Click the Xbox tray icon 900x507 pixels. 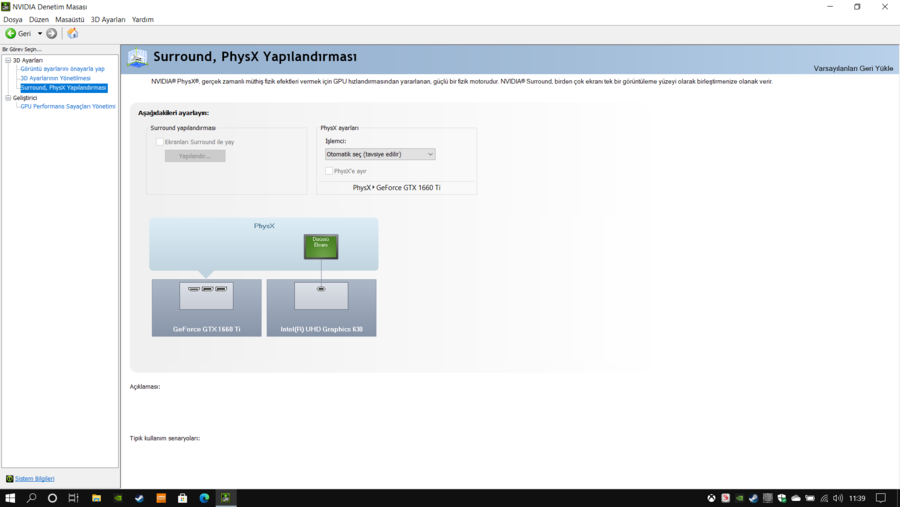(711, 498)
